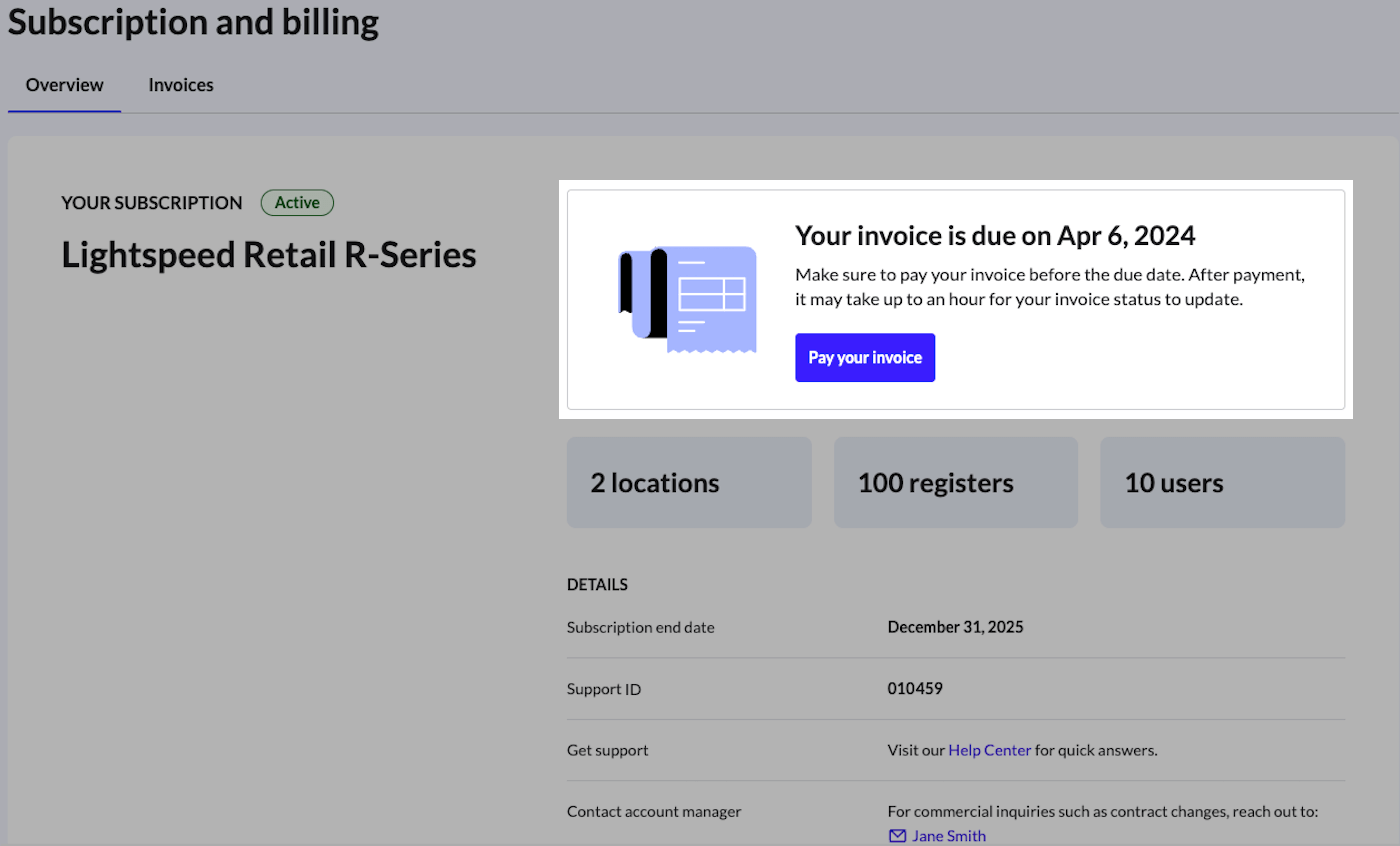Select the 10 users card
Screen dimensions: 1400x846
1222,483
